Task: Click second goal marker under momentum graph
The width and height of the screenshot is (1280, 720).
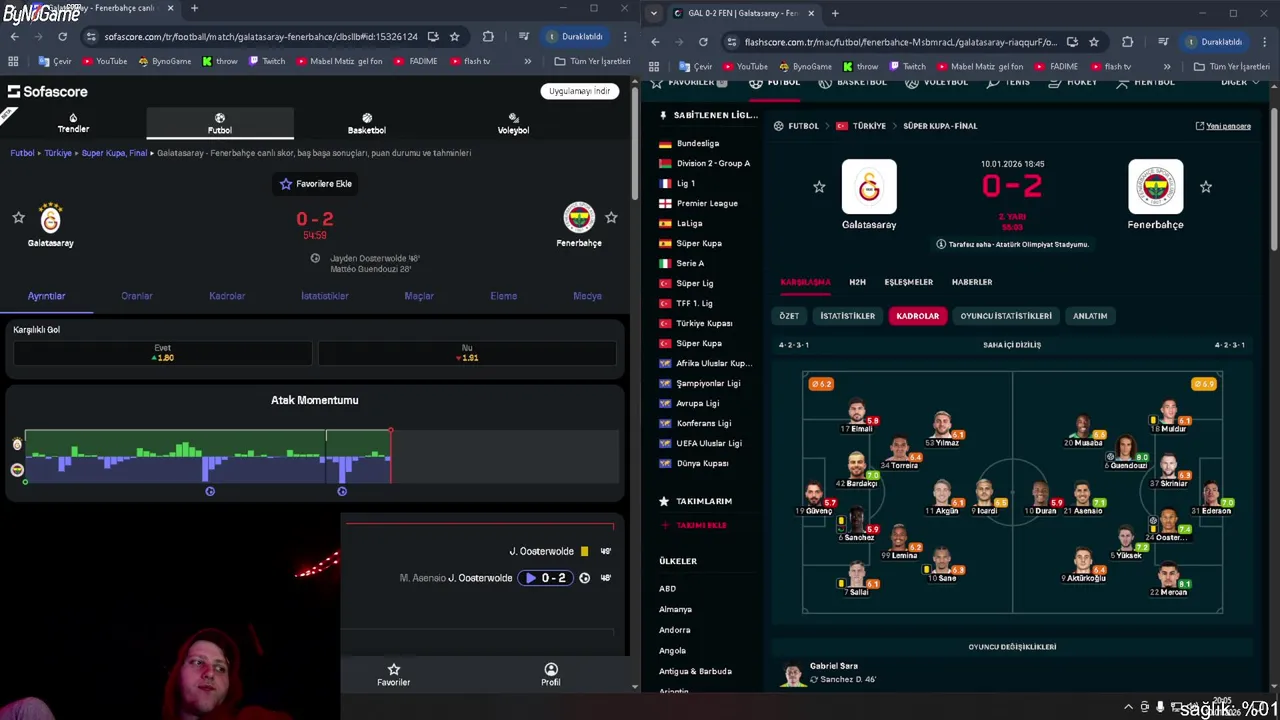Action: point(342,491)
